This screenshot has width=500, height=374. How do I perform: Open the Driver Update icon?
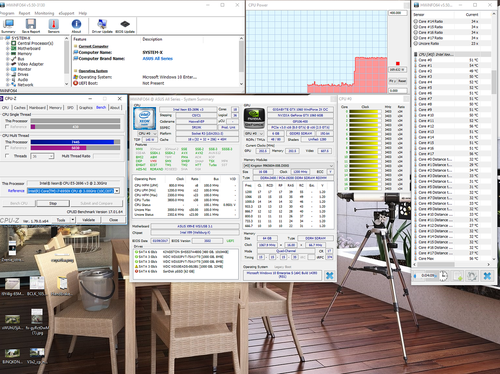pos(102,25)
